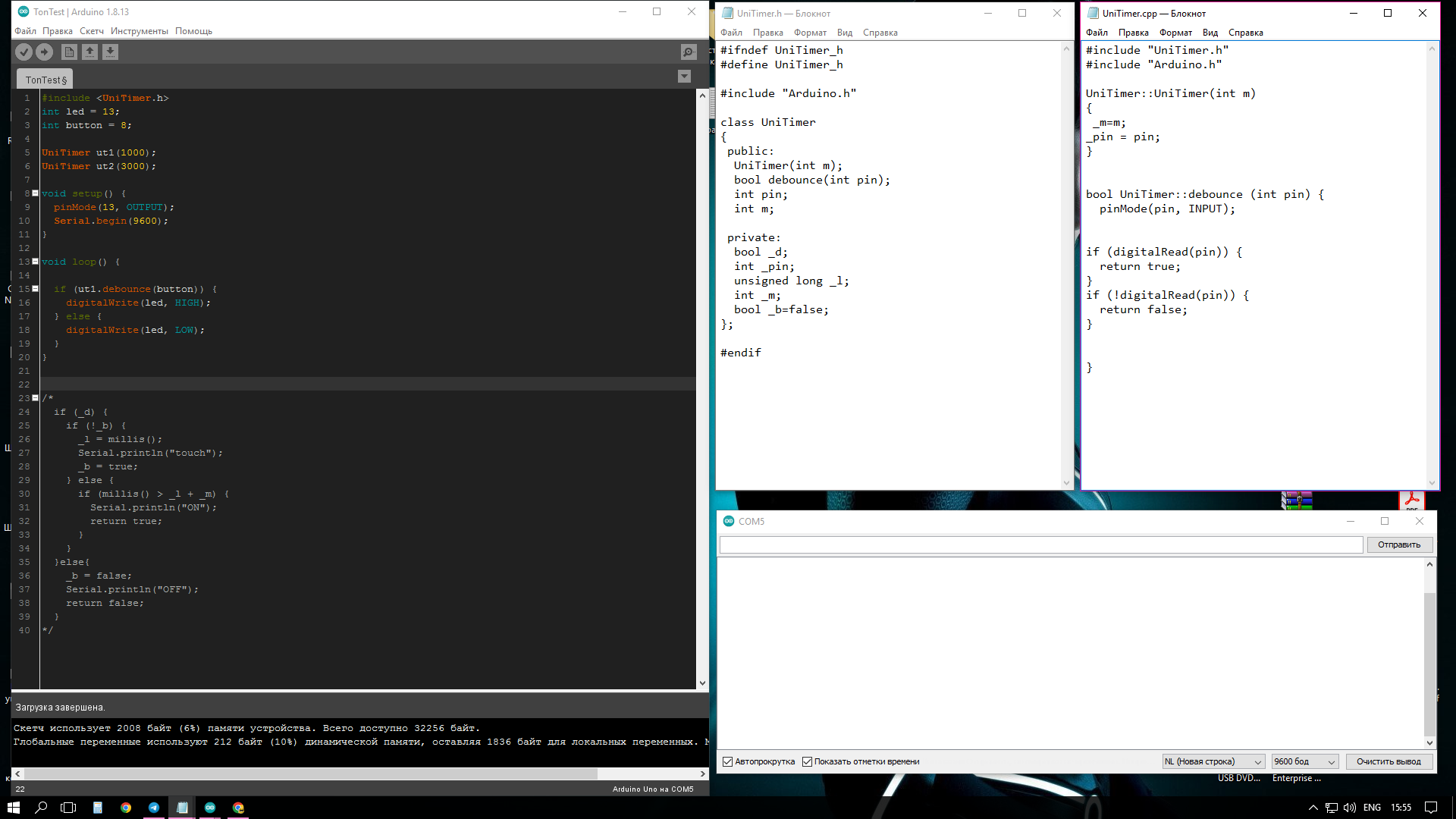Open Вид menu in UniTimer.h Notepad
This screenshot has height=819, width=1456.
pos(845,33)
